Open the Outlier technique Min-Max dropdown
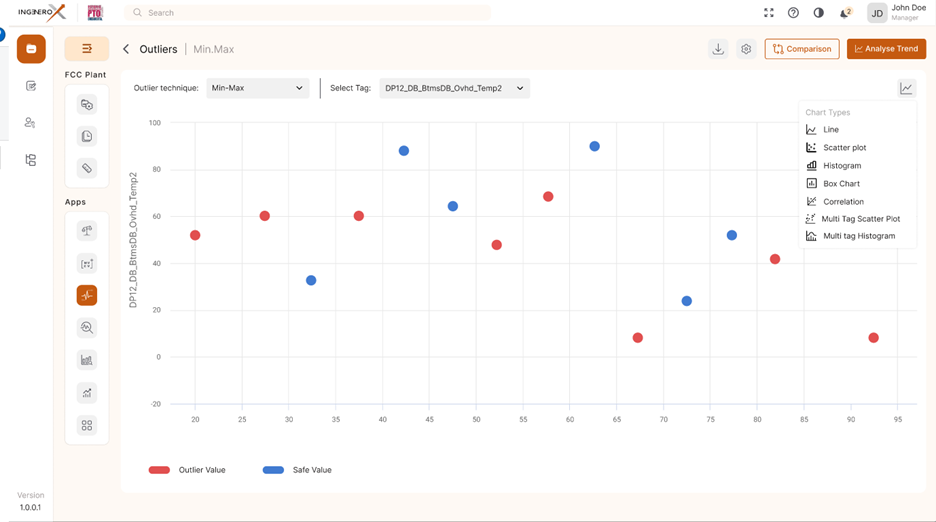The width and height of the screenshot is (936, 522). 257,88
